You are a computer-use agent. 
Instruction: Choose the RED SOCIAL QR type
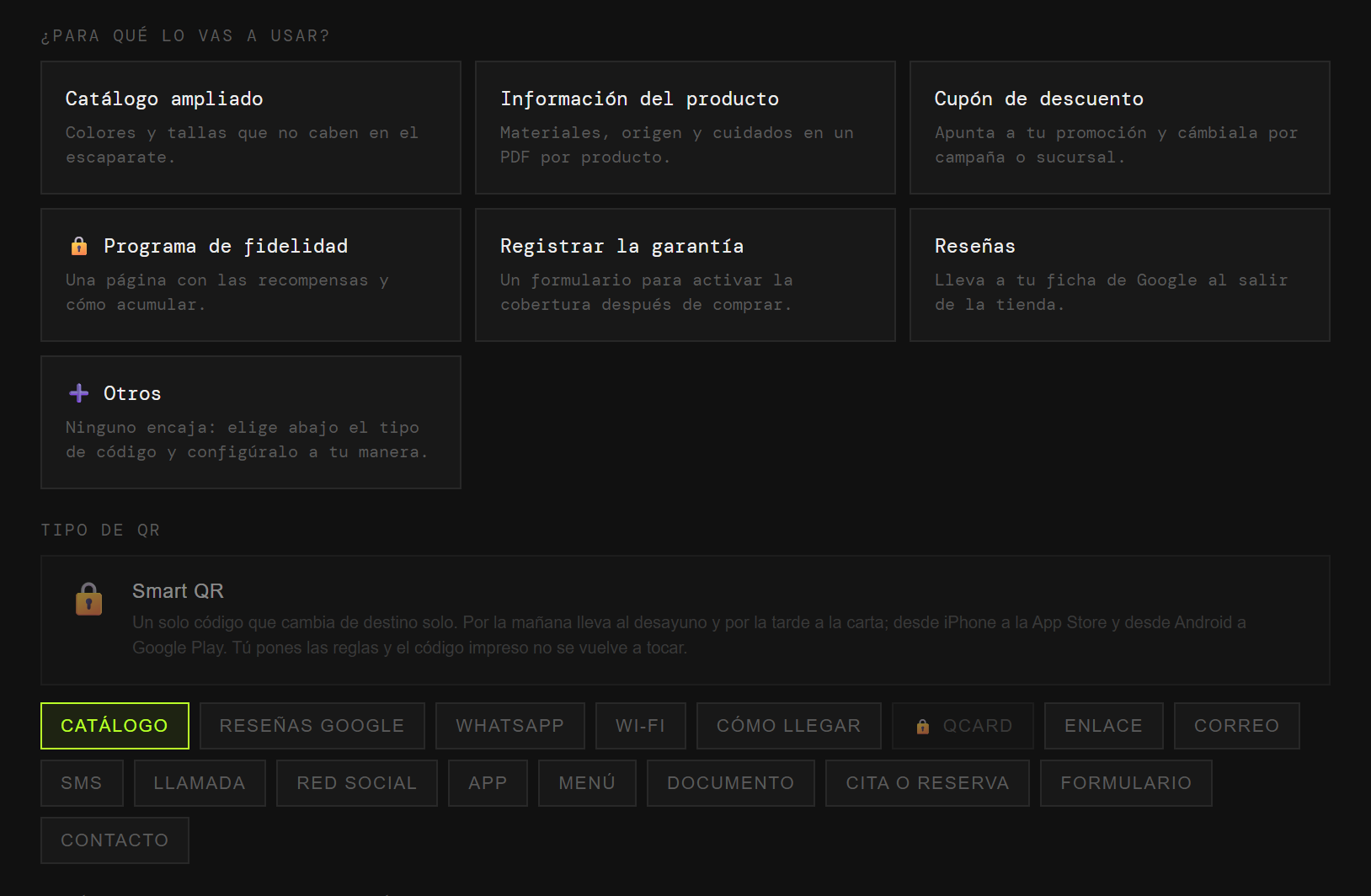357,783
